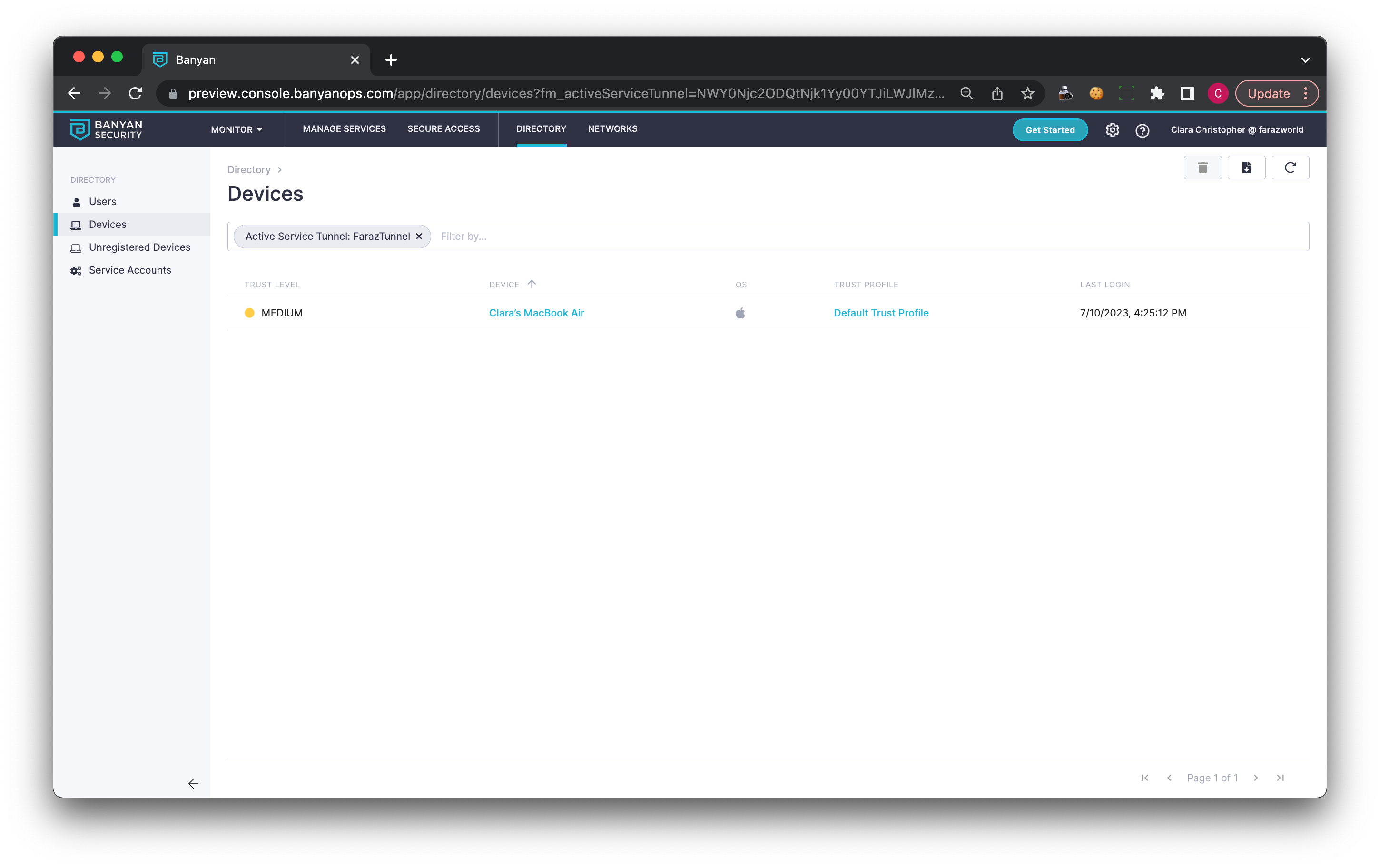Open the Manage Services tab

(344, 129)
